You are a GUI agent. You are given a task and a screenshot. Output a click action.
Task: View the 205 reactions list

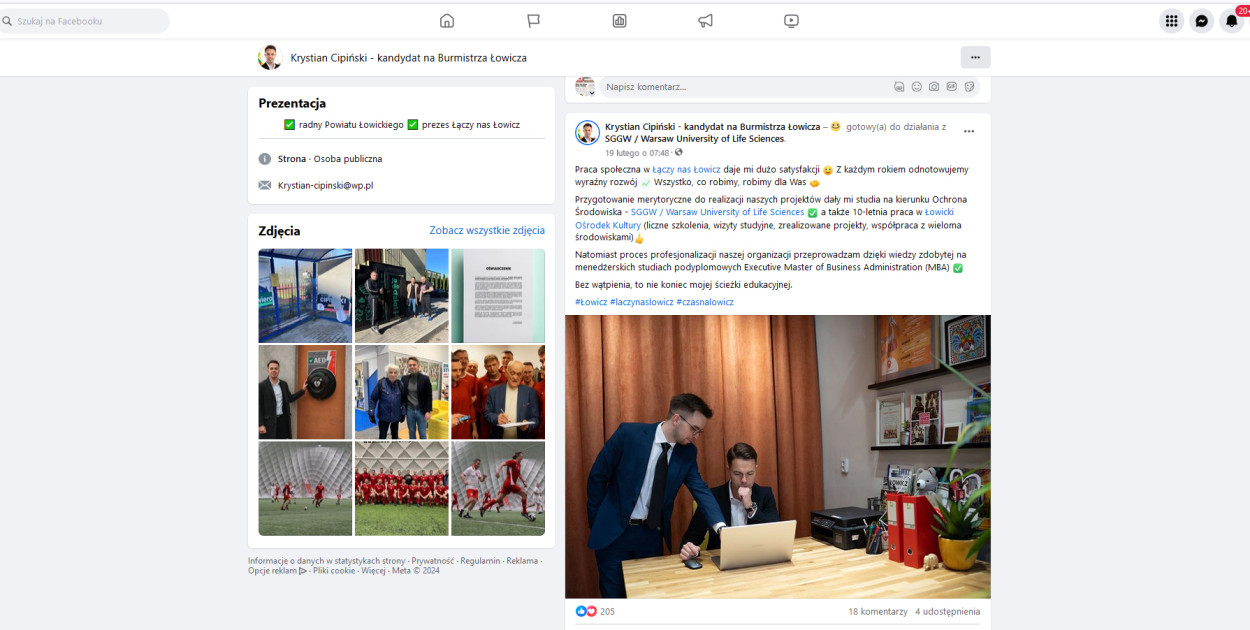(x=607, y=611)
